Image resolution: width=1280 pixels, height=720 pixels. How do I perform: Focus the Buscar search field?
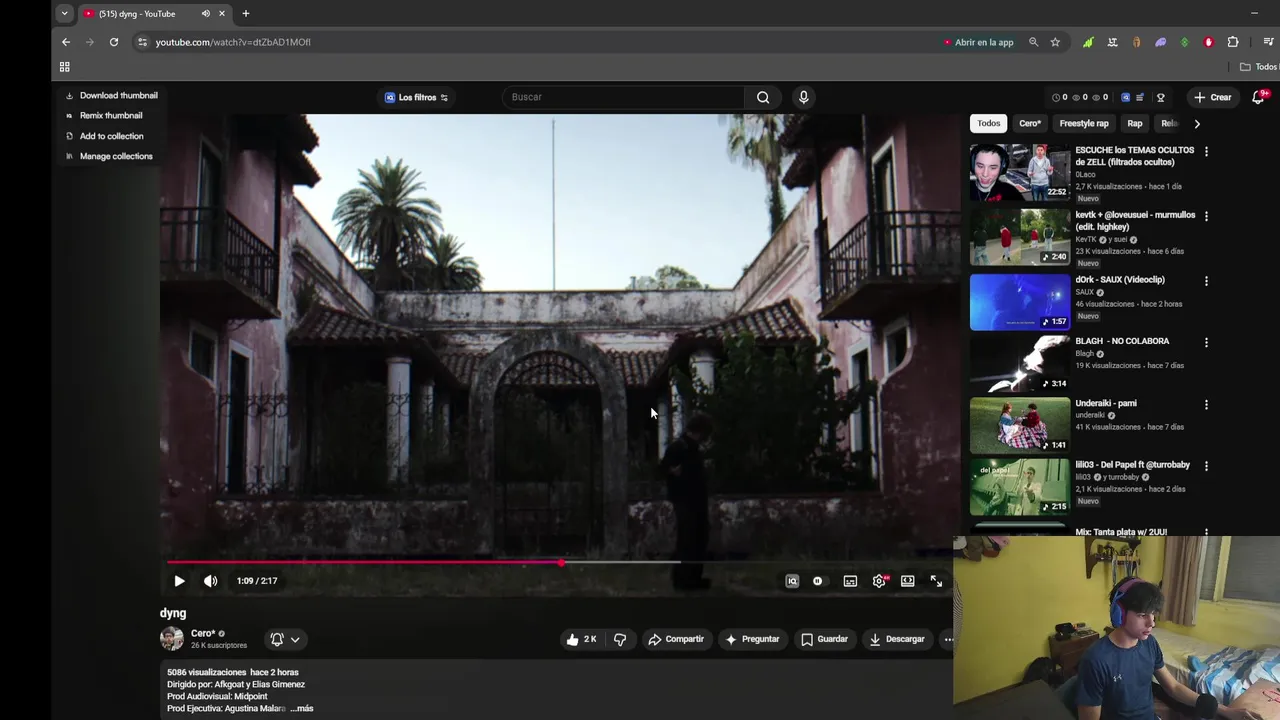coord(623,97)
